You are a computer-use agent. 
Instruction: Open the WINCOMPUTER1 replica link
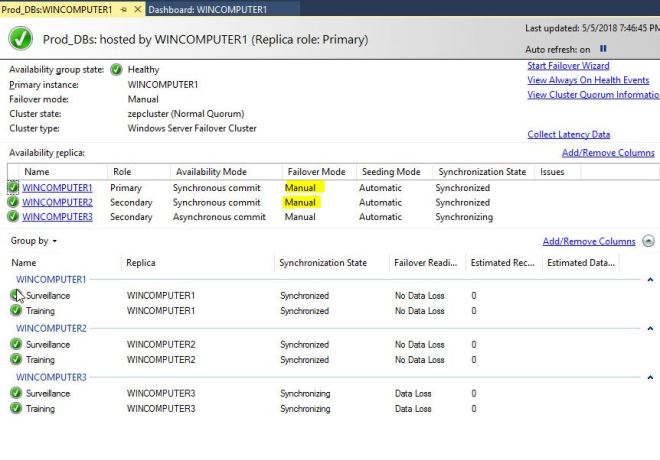[57, 187]
